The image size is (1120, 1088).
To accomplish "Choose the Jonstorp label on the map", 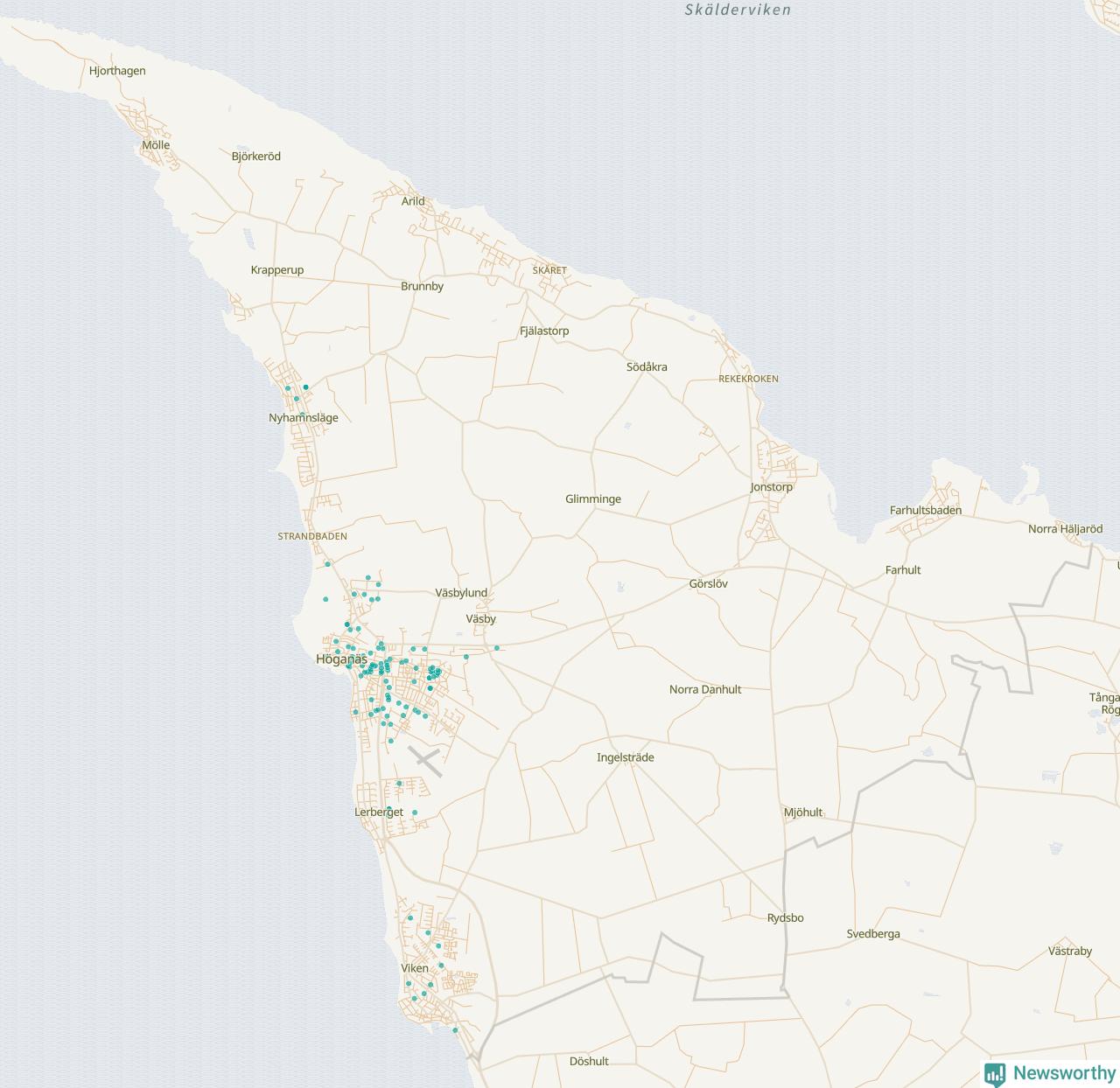I will [771, 487].
